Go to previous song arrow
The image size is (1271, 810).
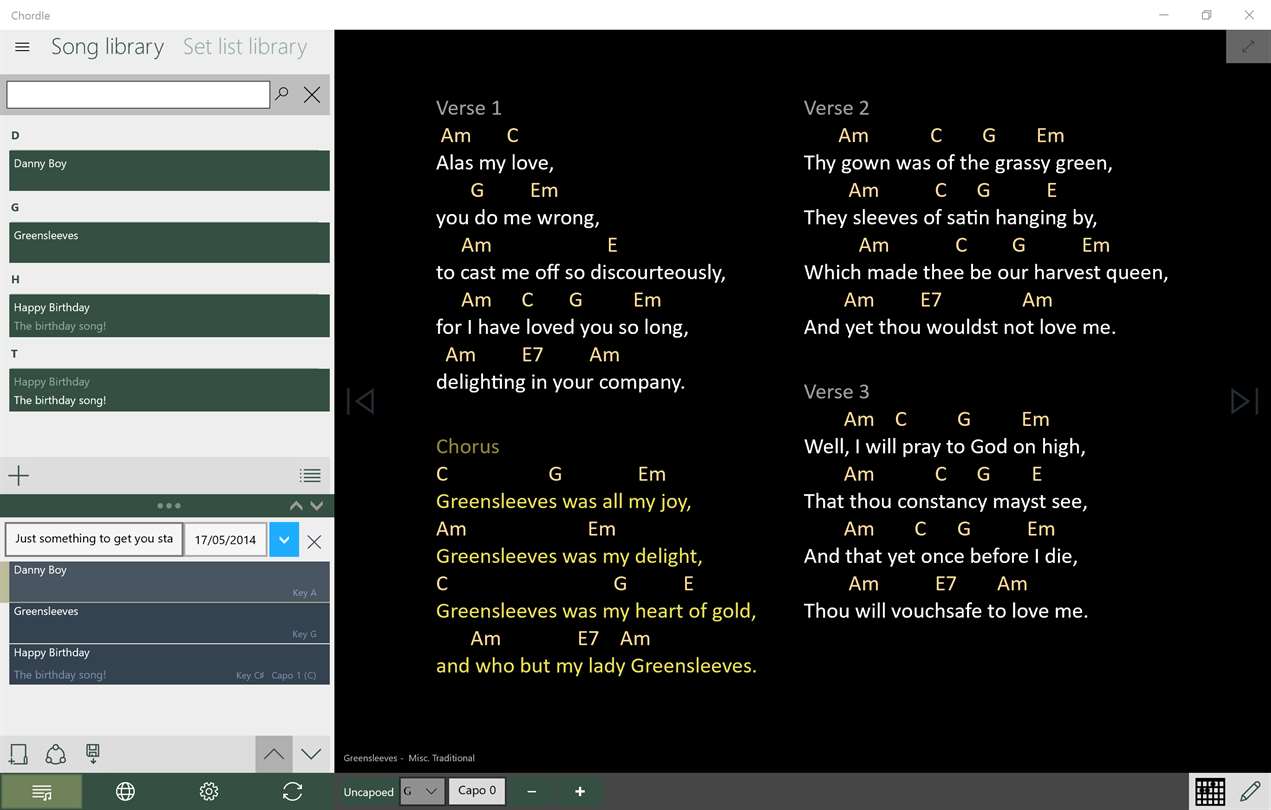[x=360, y=401]
